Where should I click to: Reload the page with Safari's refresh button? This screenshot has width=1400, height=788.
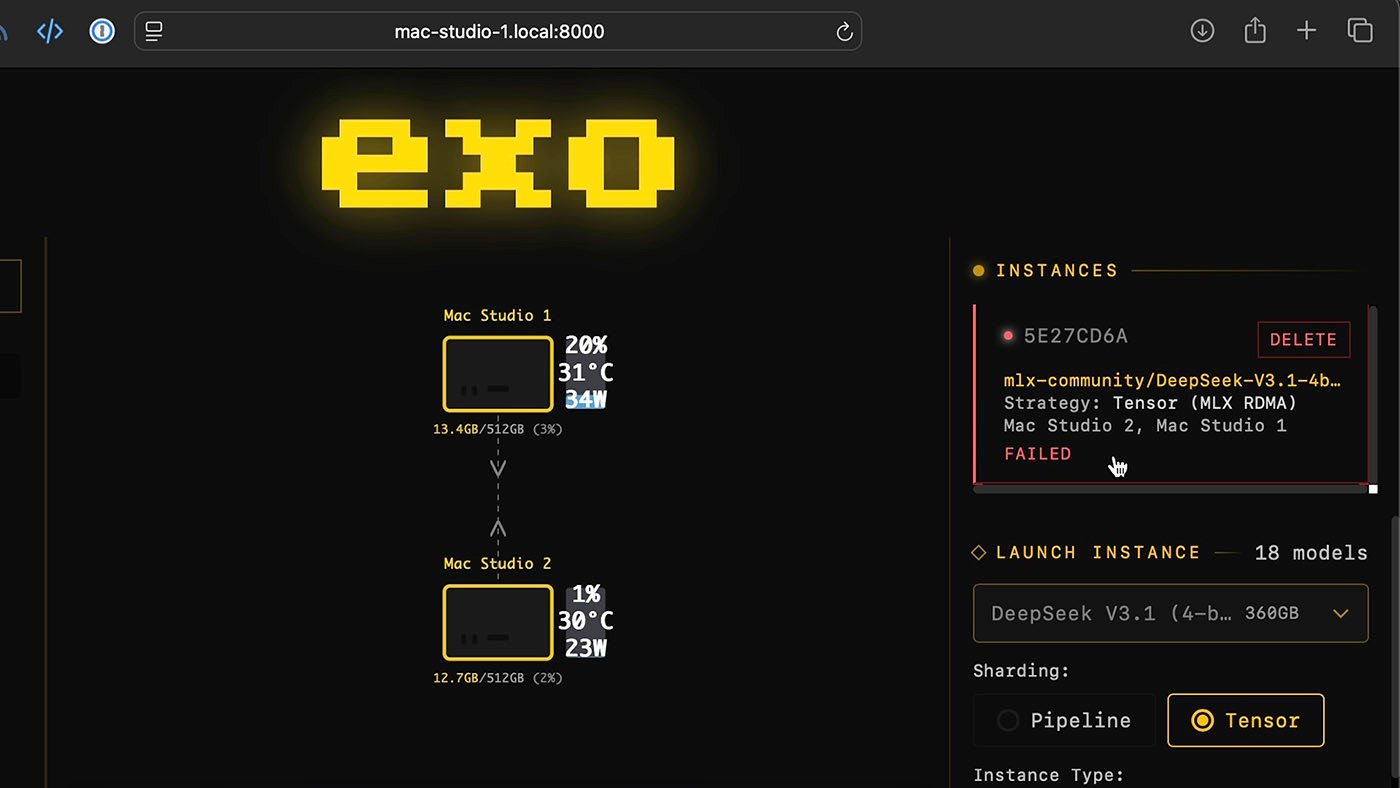(843, 31)
